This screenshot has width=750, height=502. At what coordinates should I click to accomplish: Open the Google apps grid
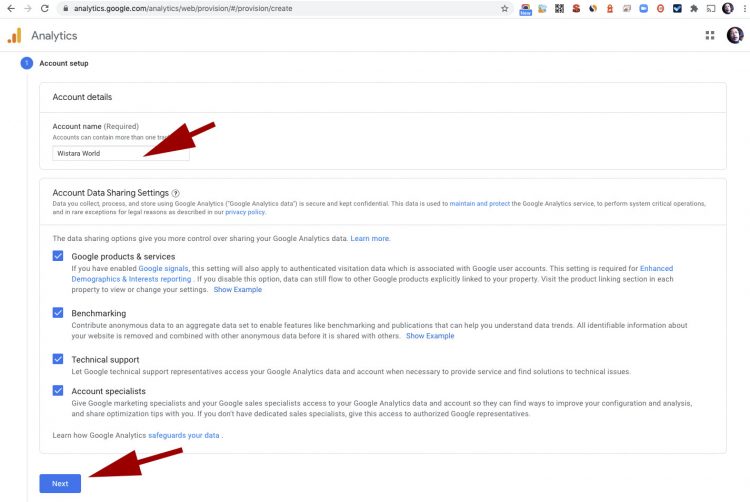(x=710, y=35)
